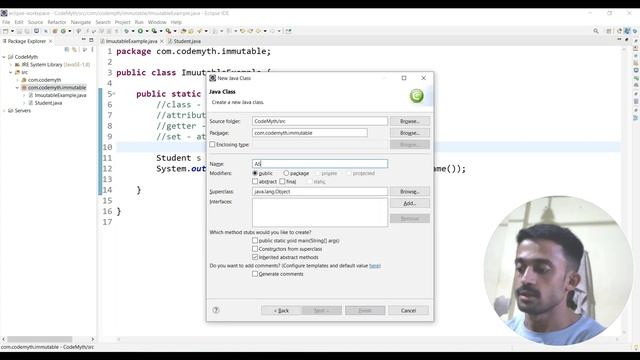Click the magnifier search icon at top right
The height and width of the screenshot is (360, 640).
pos(596,31)
